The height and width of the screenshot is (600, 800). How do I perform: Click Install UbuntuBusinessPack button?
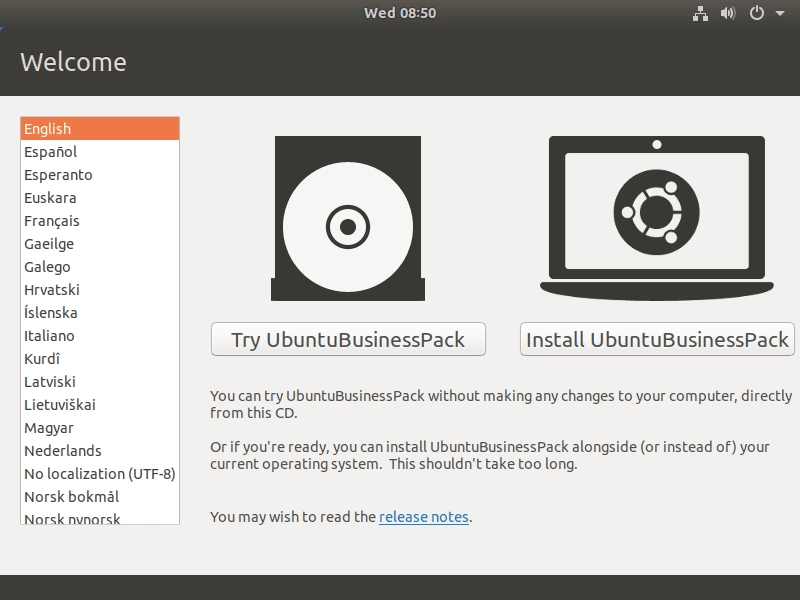tap(657, 339)
